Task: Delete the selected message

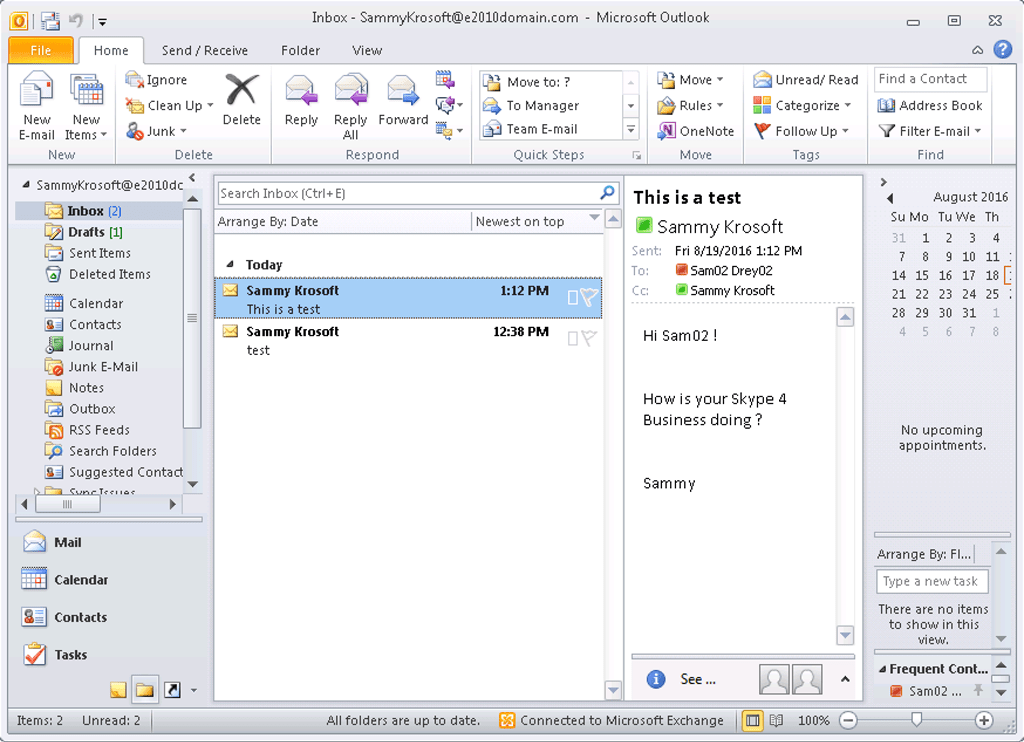Action: click(241, 100)
